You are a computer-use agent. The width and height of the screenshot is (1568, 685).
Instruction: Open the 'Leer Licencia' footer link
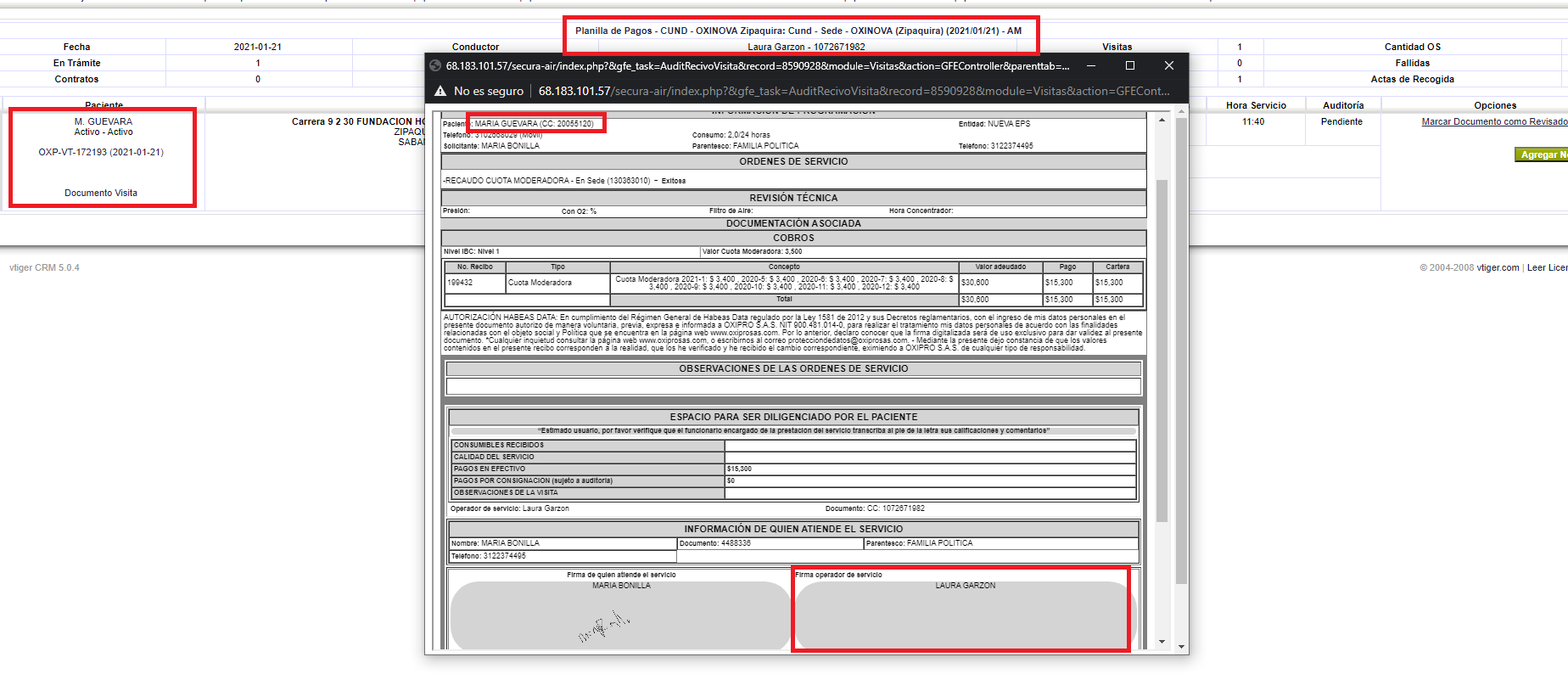1547,267
